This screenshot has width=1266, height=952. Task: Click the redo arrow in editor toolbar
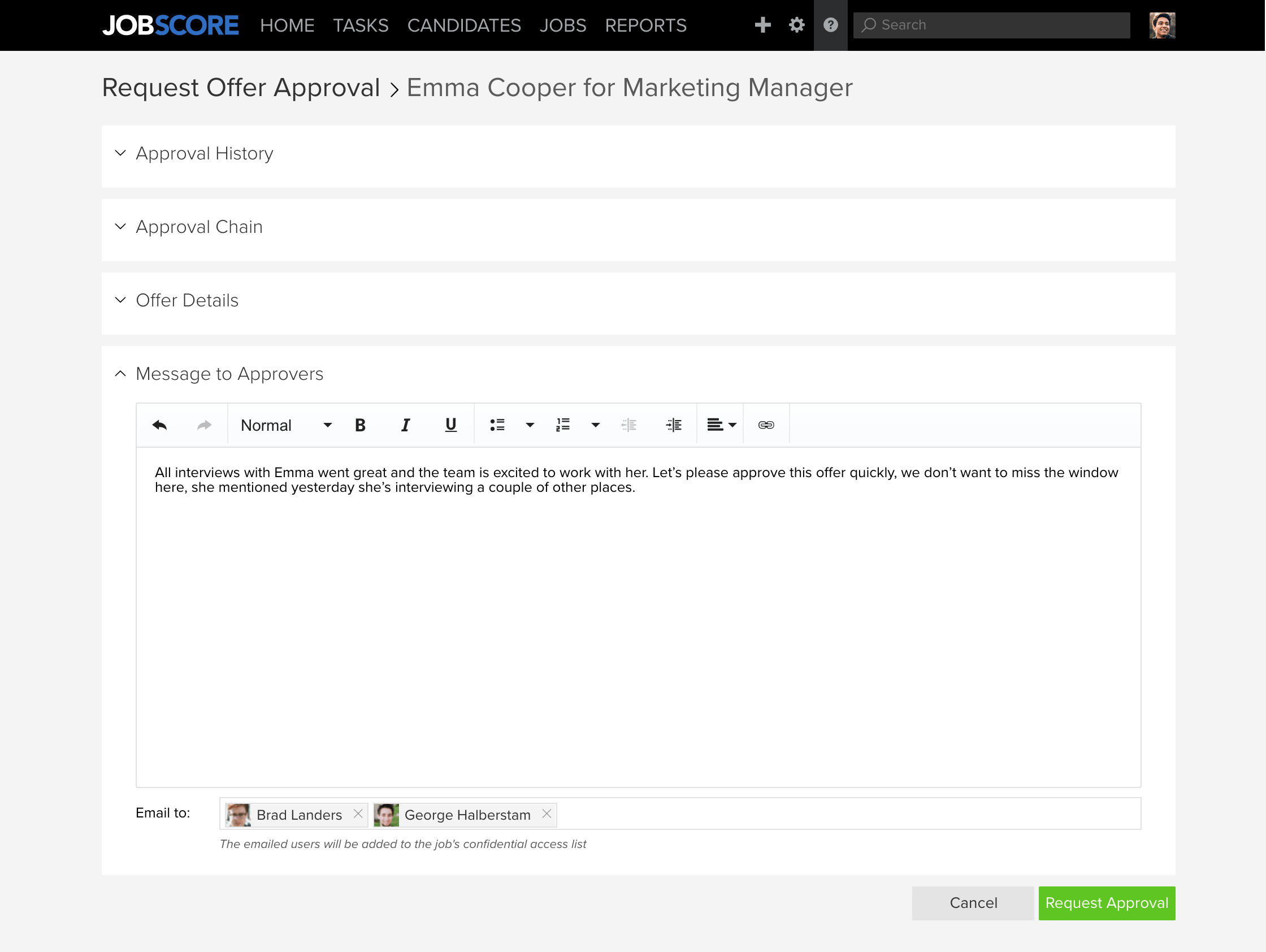click(x=205, y=425)
